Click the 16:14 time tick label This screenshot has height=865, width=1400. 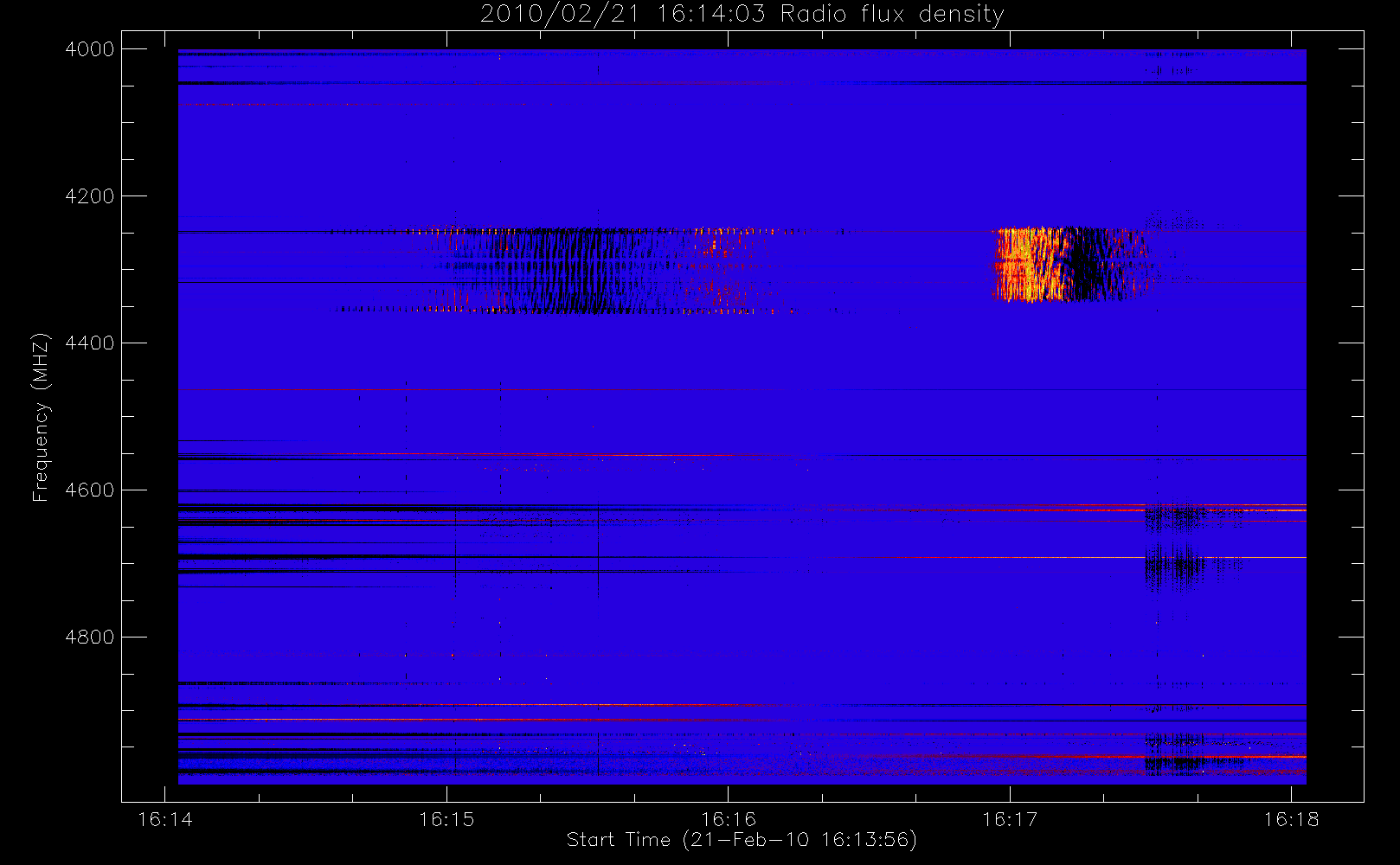point(165,819)
